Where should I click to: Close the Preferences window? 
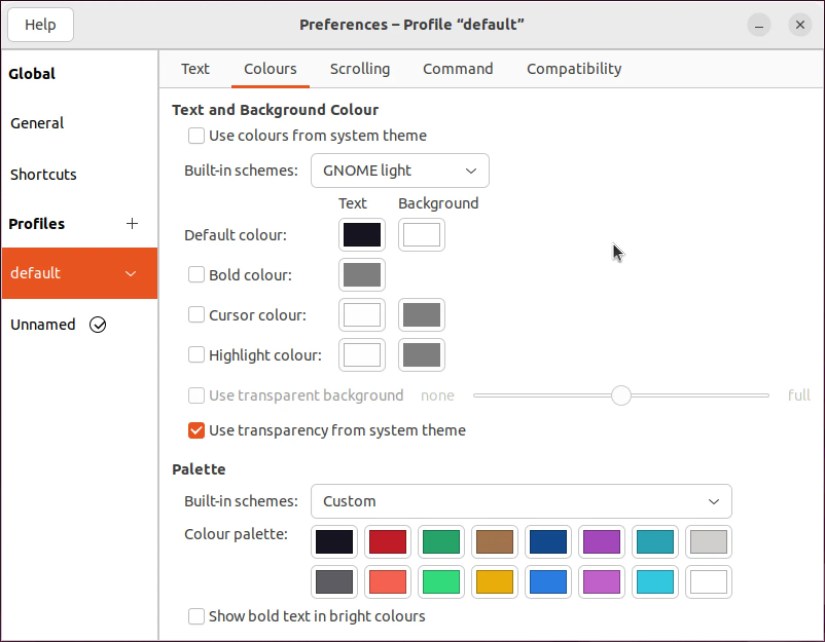pos(799,25)
